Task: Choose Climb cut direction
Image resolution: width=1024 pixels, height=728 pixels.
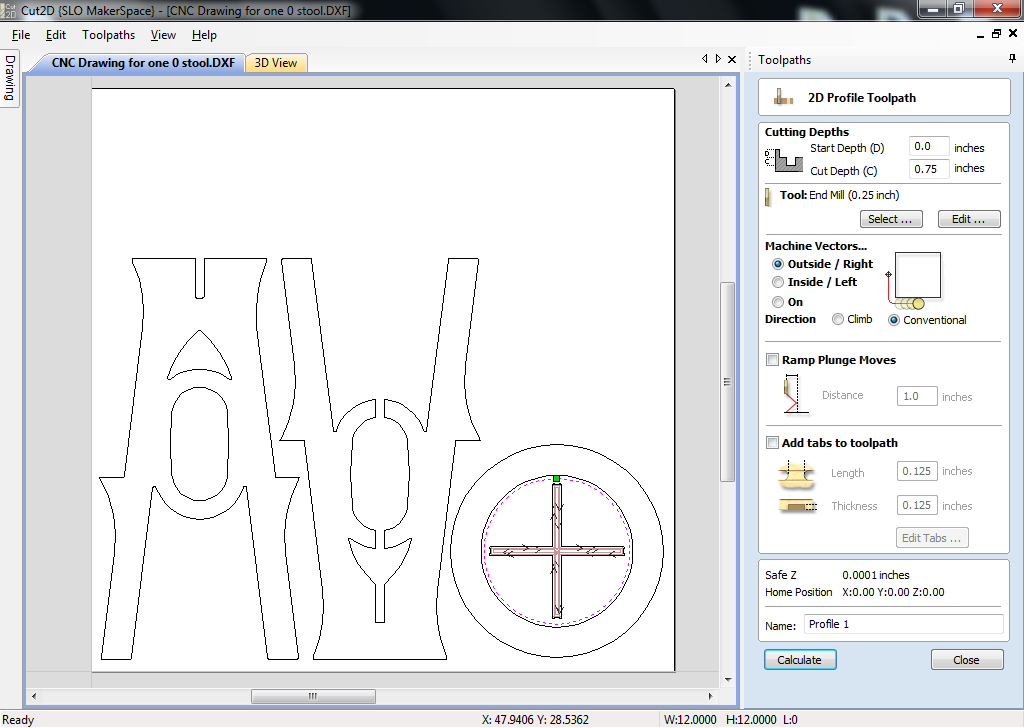Action: (x=838, y=319)
